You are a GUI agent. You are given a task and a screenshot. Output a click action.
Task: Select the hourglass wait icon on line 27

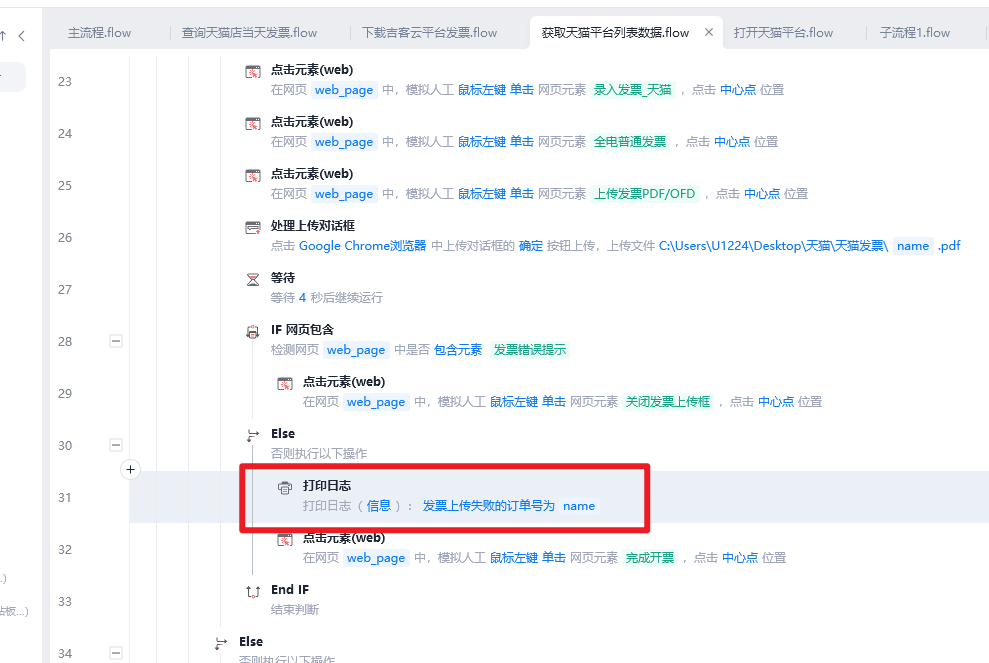tap(253, 279)
